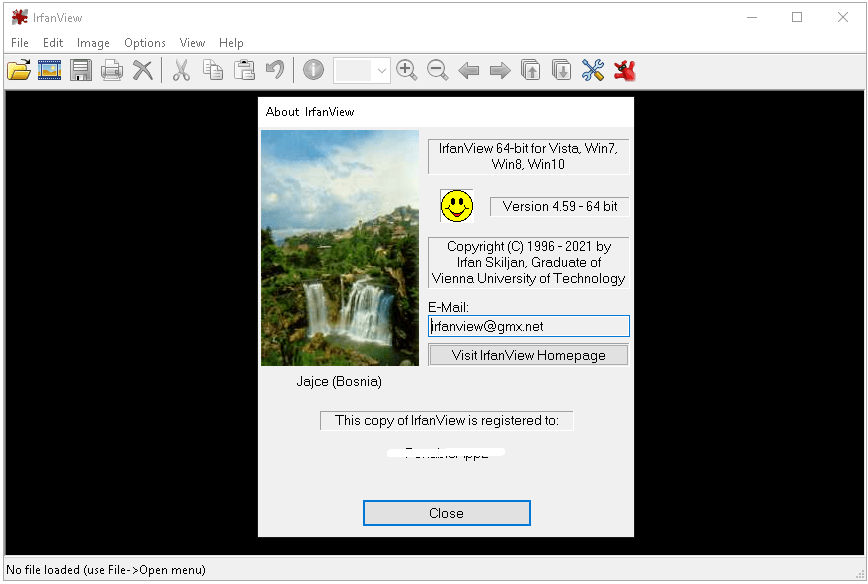Open settings via wrench and screwdriver icon
Screen dimensions: 868x584
click(x=593, y=70)
